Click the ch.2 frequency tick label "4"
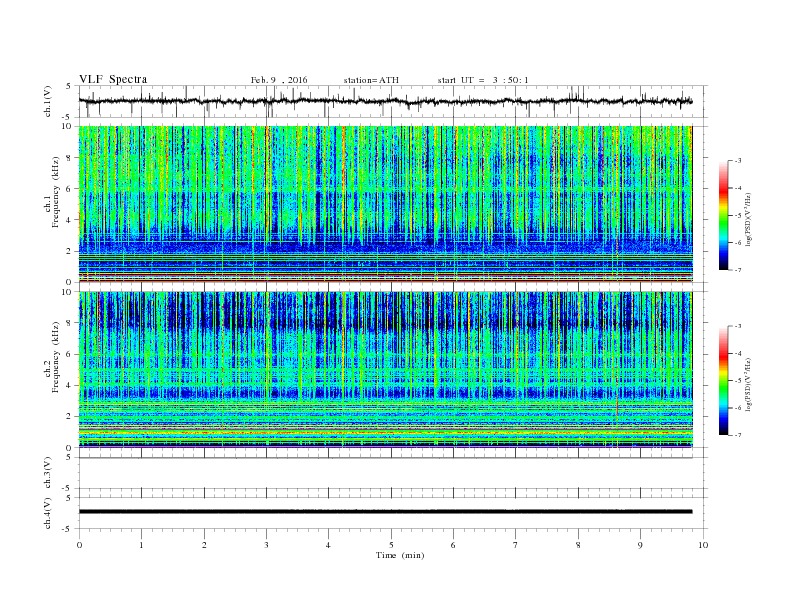The width and height of the screenshot is (792, 612). [69, 385]
